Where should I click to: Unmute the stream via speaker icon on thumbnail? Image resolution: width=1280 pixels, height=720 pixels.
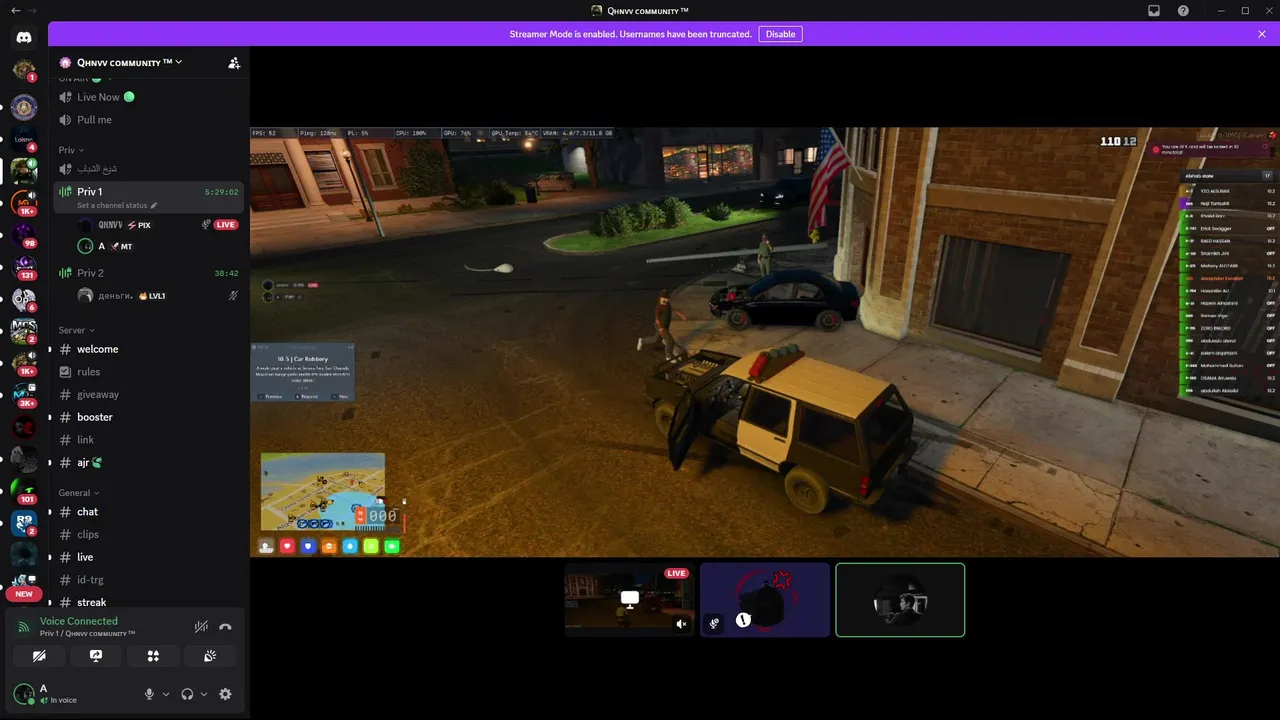pyautogui.click(x=681, y=624)
